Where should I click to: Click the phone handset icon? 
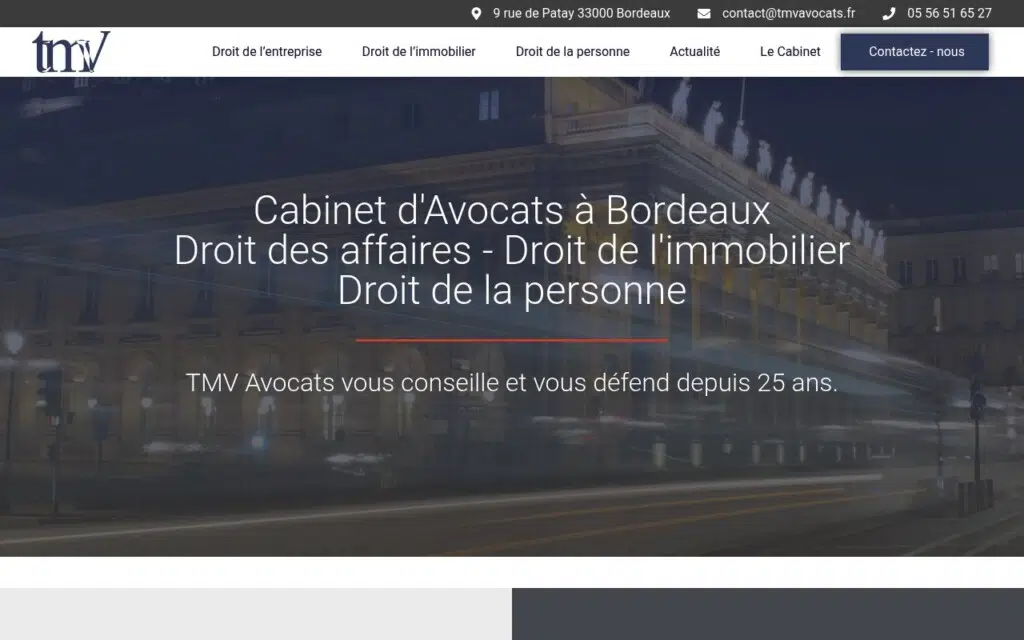[x=889, y=14]
